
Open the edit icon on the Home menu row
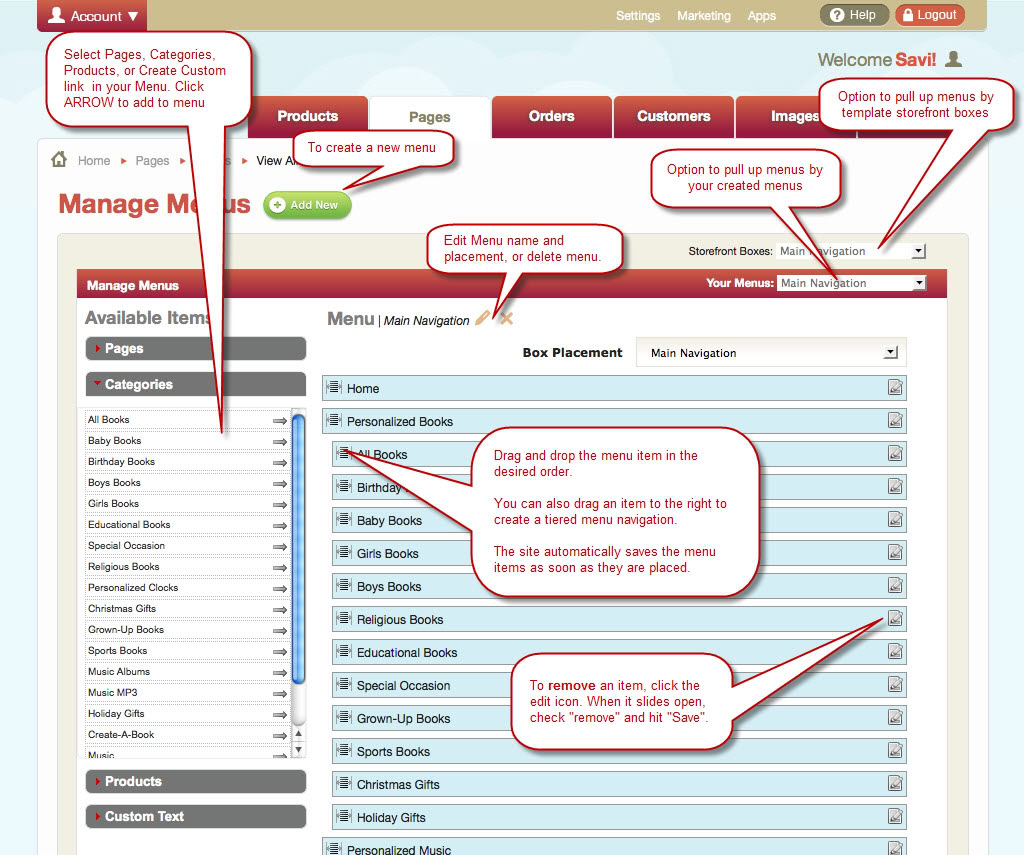895,388
